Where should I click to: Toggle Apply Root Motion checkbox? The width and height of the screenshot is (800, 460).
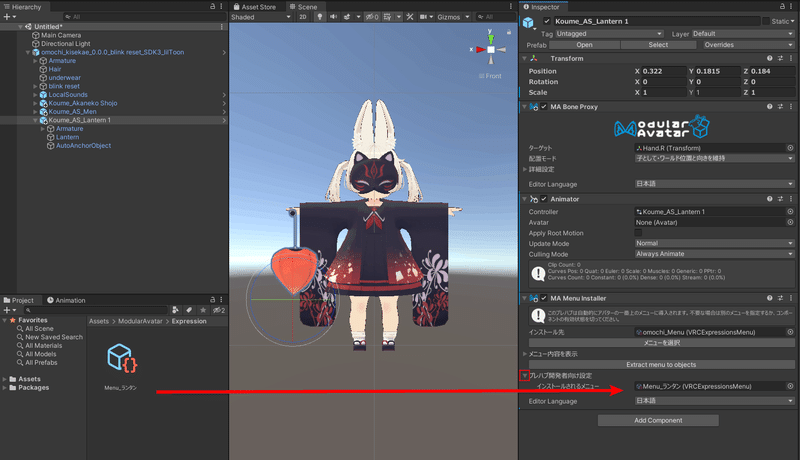[638, 233]
